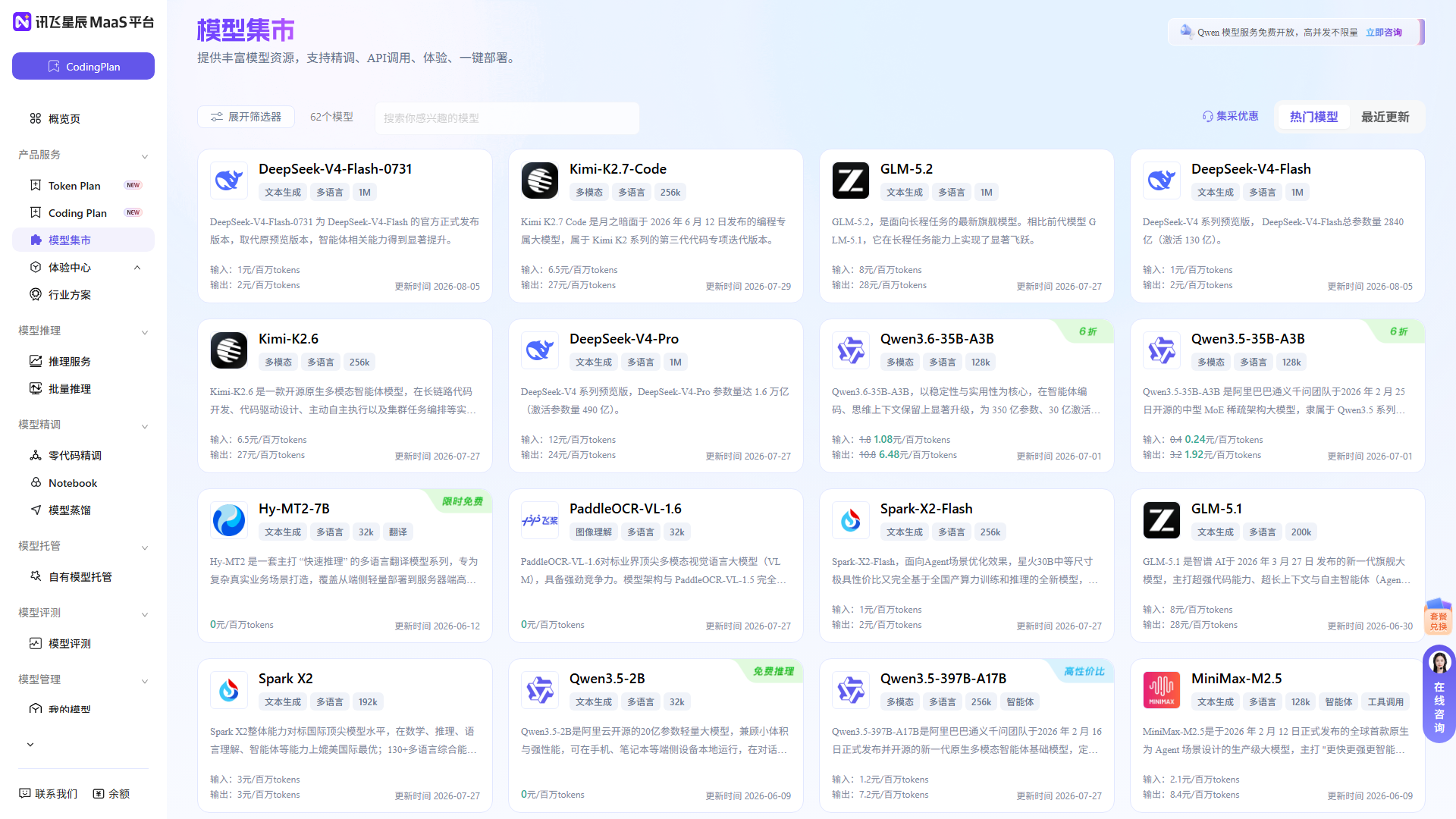Viewport: 1456px width, 819px height.
Task: Click DeepSeek-V4-Pro whale logo
Action: pos(540,350)
